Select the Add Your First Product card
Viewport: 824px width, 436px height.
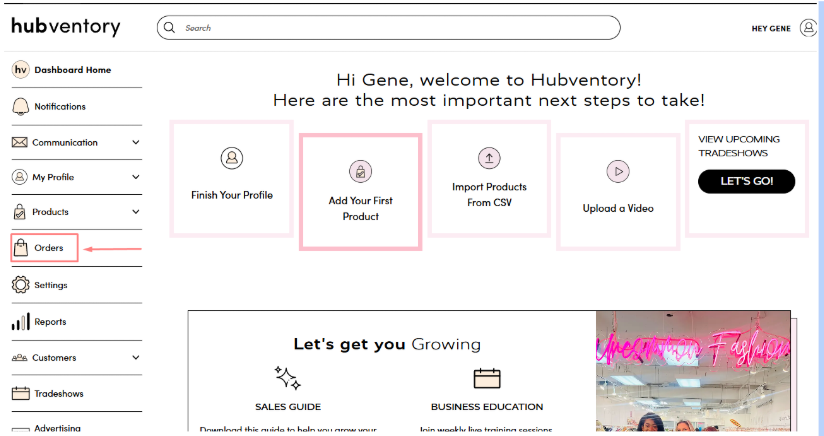360,192
